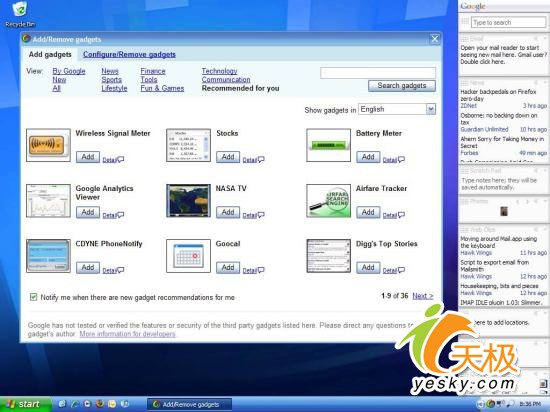The width and height of the screenshot is (550, 412).
Task: Open the Windows start menu
Action: [25, 404]
